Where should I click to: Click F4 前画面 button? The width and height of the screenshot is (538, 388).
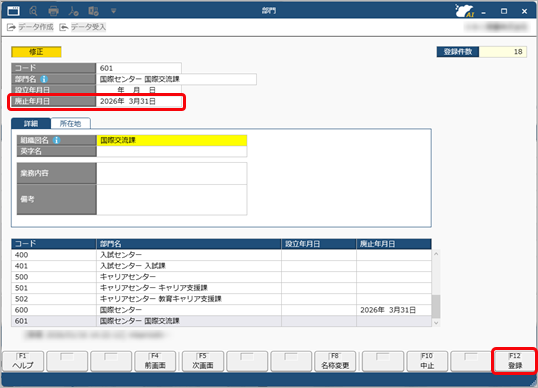coord(155,361)
